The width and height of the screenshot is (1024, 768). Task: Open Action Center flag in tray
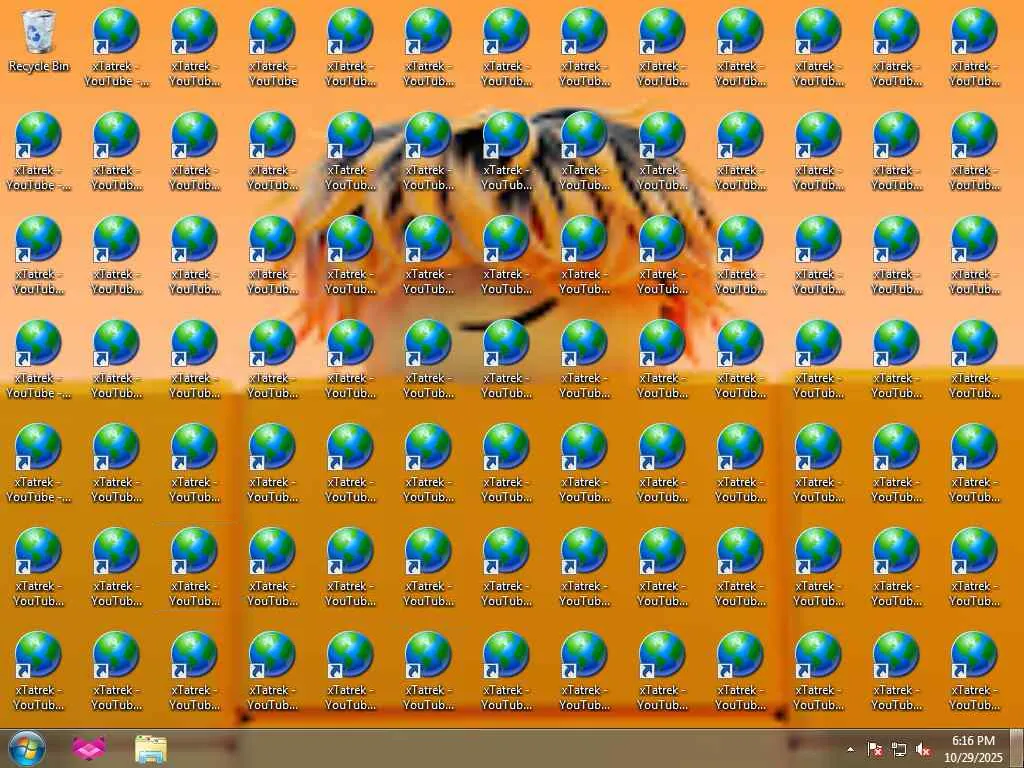coord(874,749)
